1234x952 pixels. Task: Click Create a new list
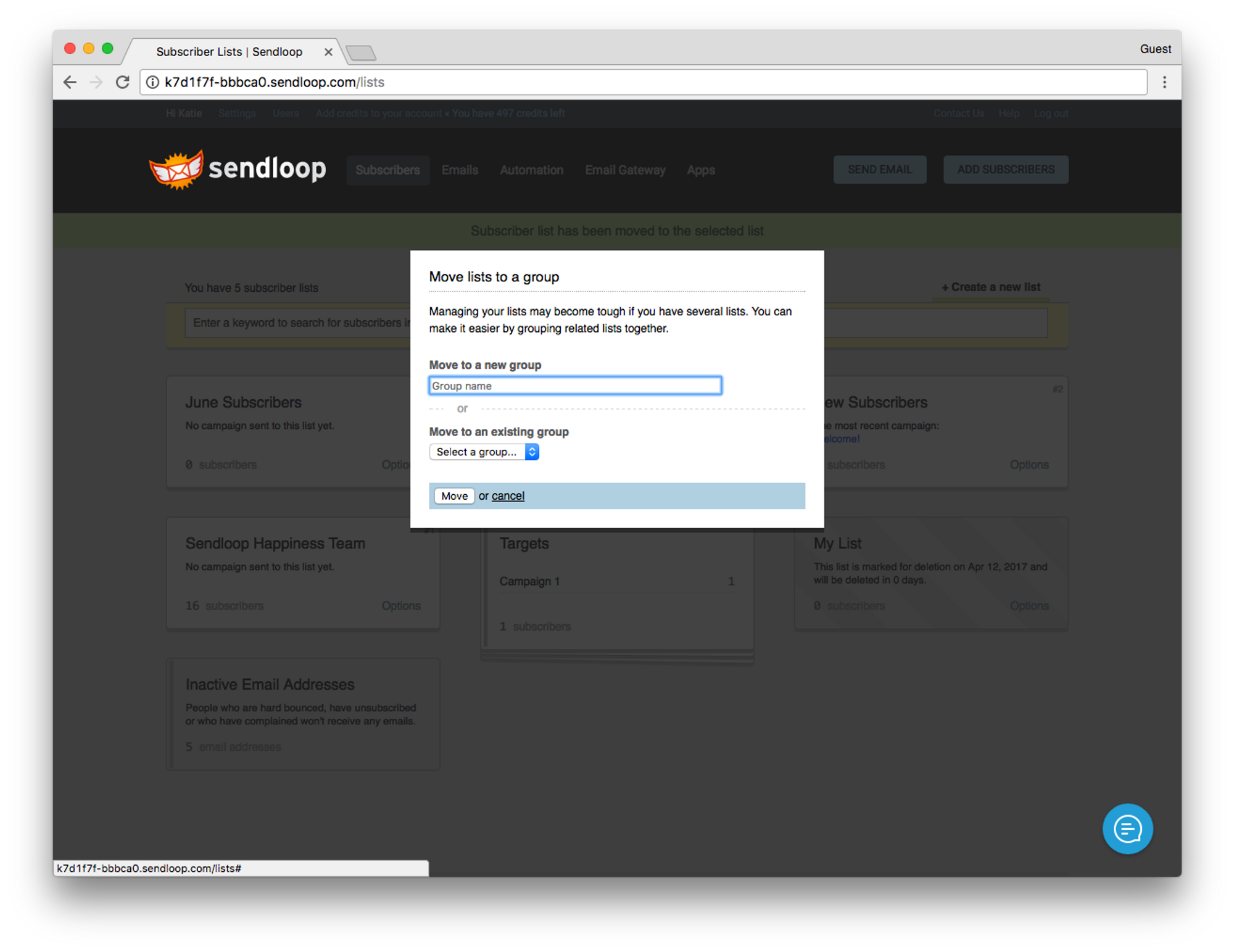[991, 287]
